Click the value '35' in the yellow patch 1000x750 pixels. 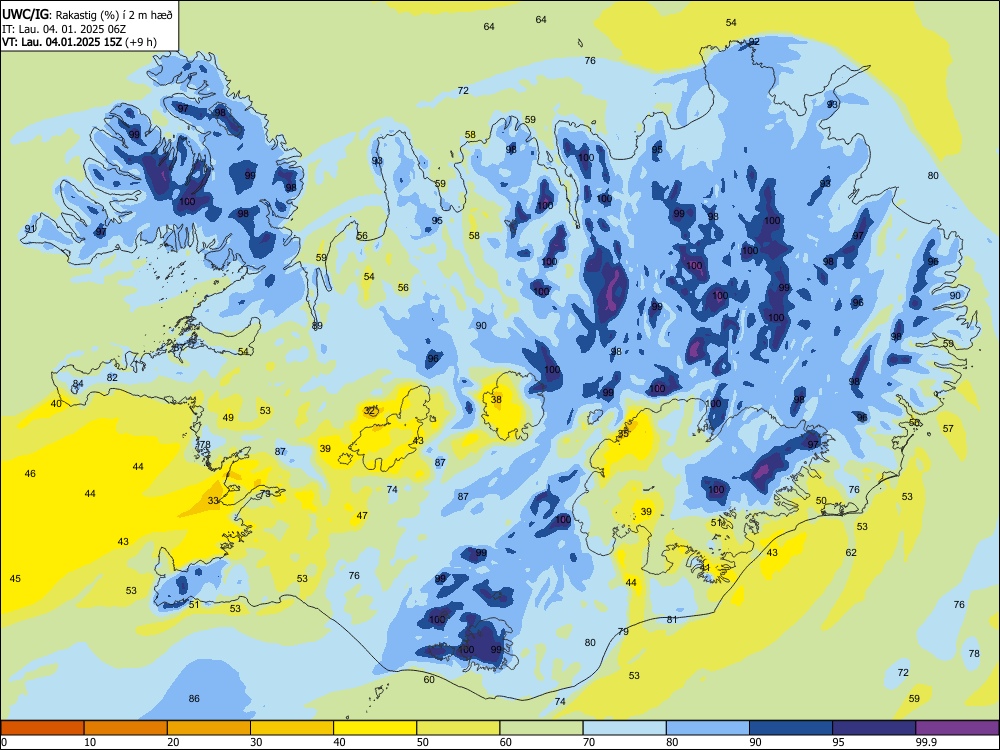coord(623,434)
